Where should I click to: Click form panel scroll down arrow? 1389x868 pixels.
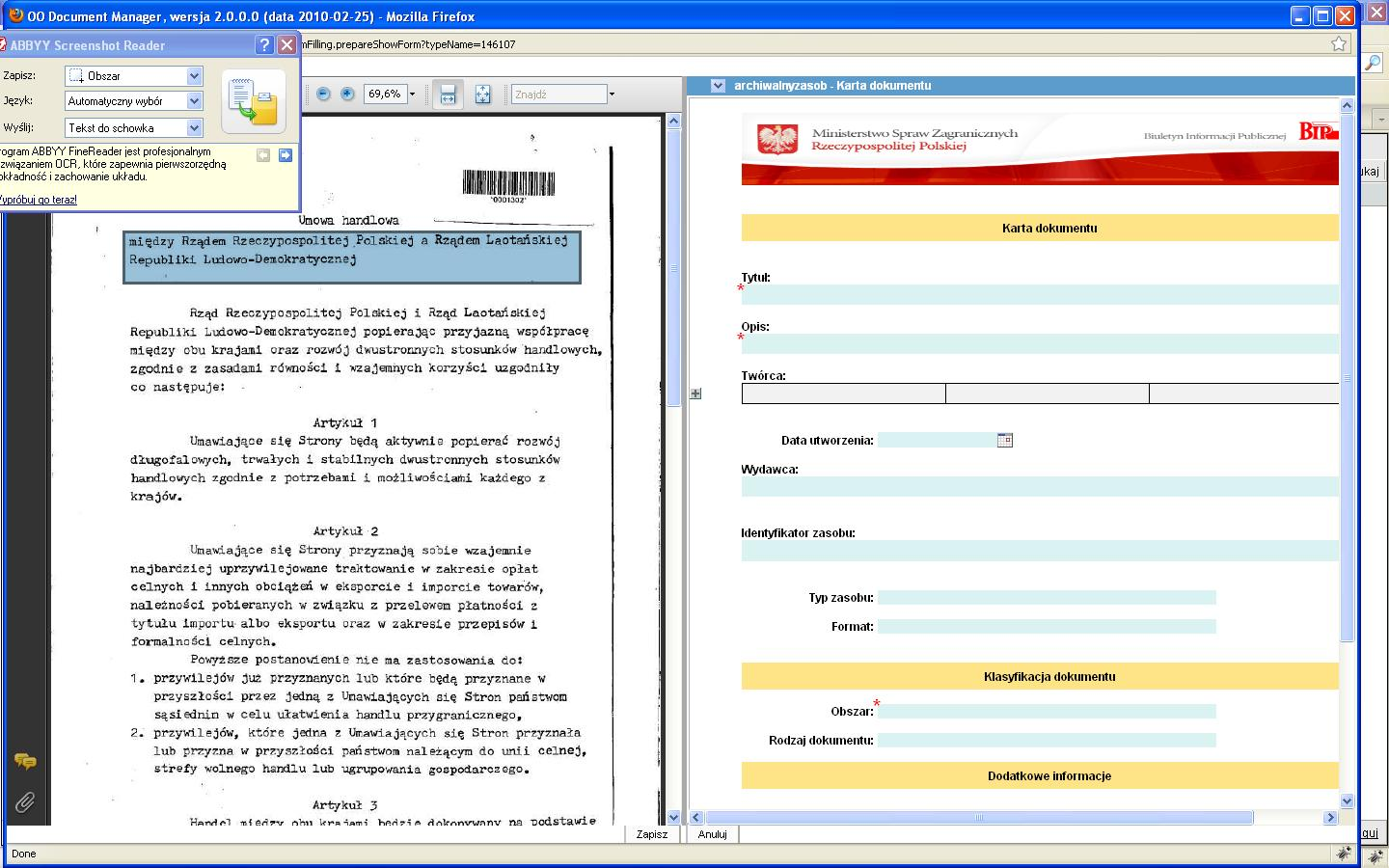[x=1348, y=800]
